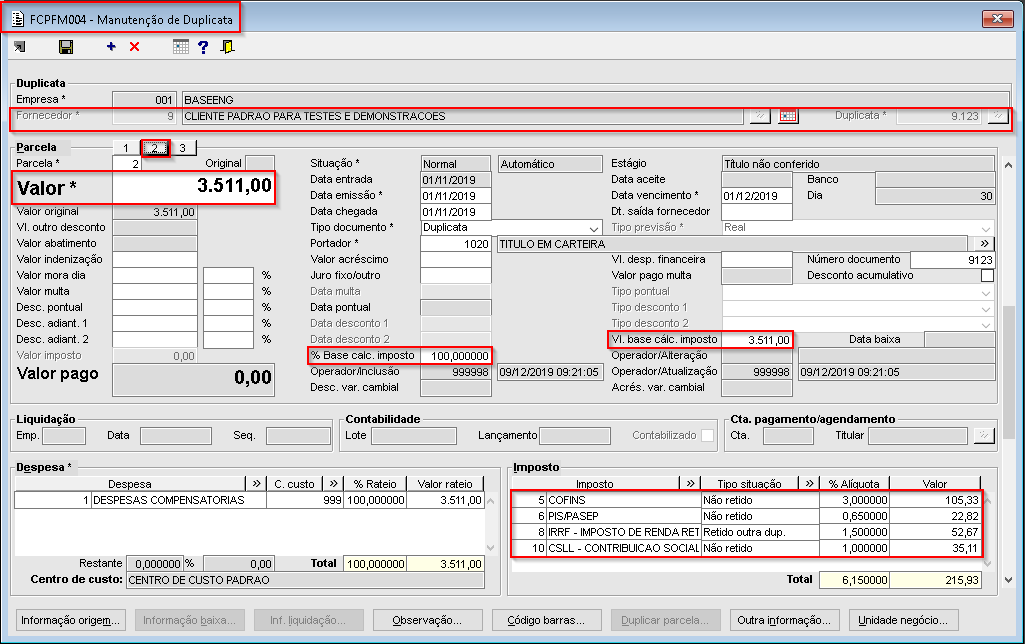Click the disabled Duplicar parcela button
This screenshot has width=1025, height=644.
point(665,620)
